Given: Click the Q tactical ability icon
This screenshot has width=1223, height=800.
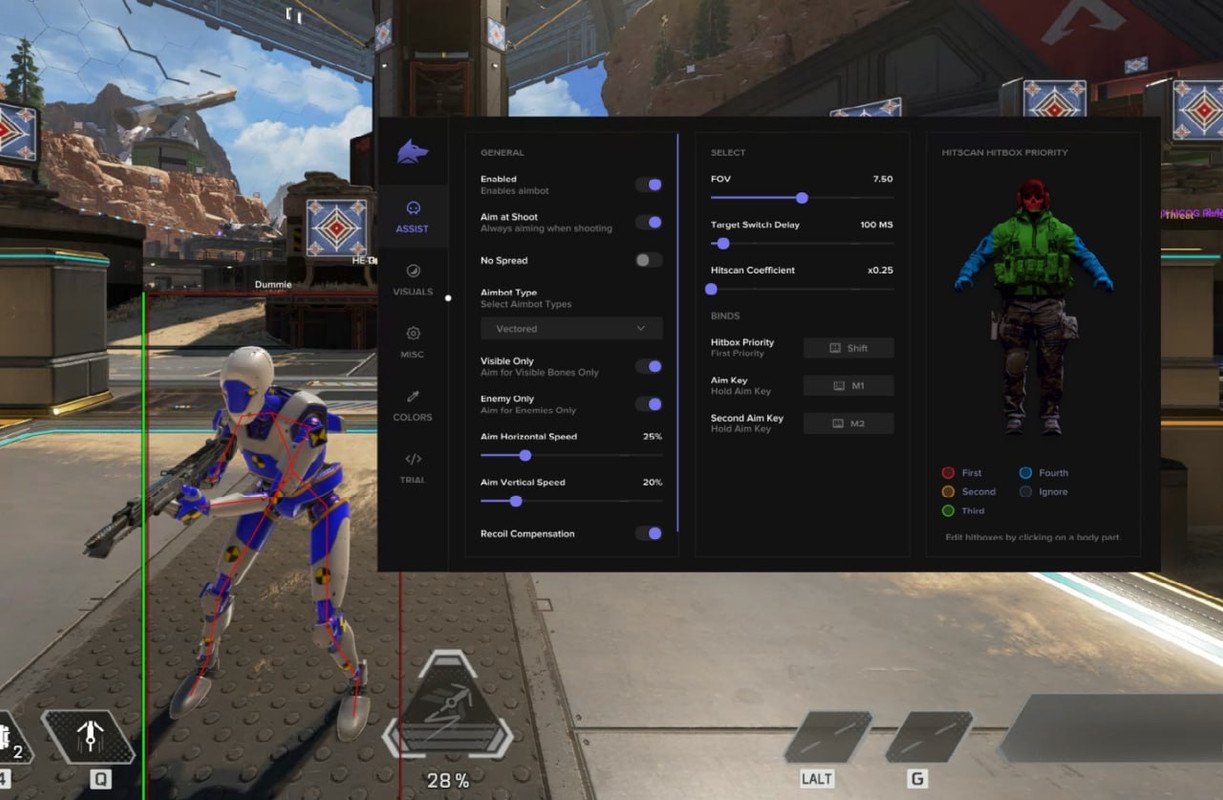Looking at the screenshot, I should click(x=88, y=740).
